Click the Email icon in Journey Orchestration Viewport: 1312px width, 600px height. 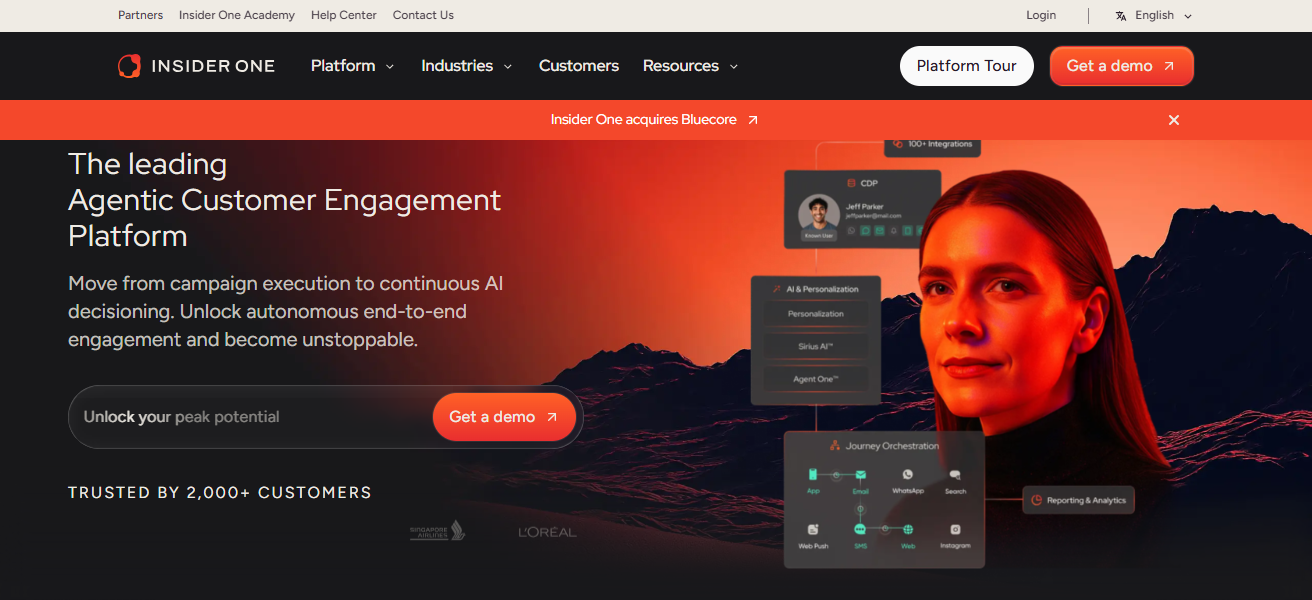pyautogui.click(x=860, y=474)
